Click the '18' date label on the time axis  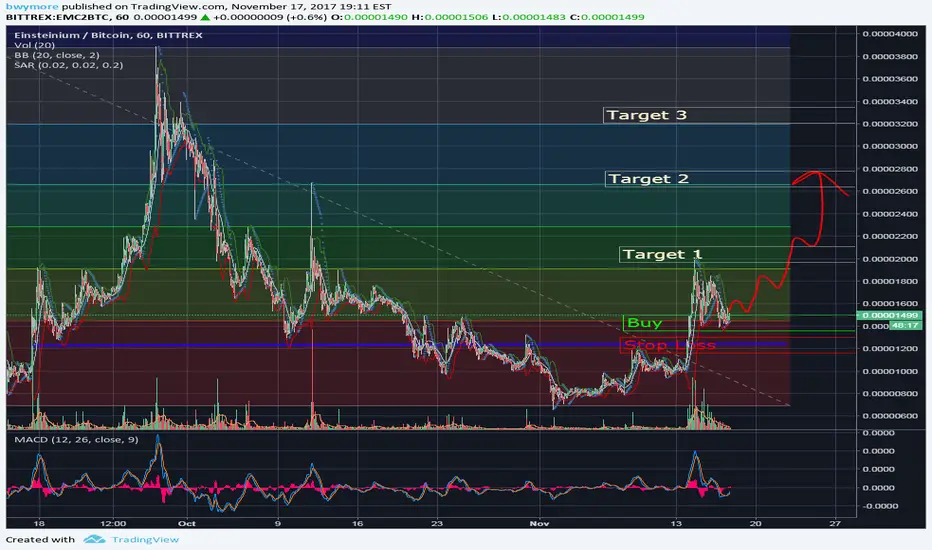39,523
